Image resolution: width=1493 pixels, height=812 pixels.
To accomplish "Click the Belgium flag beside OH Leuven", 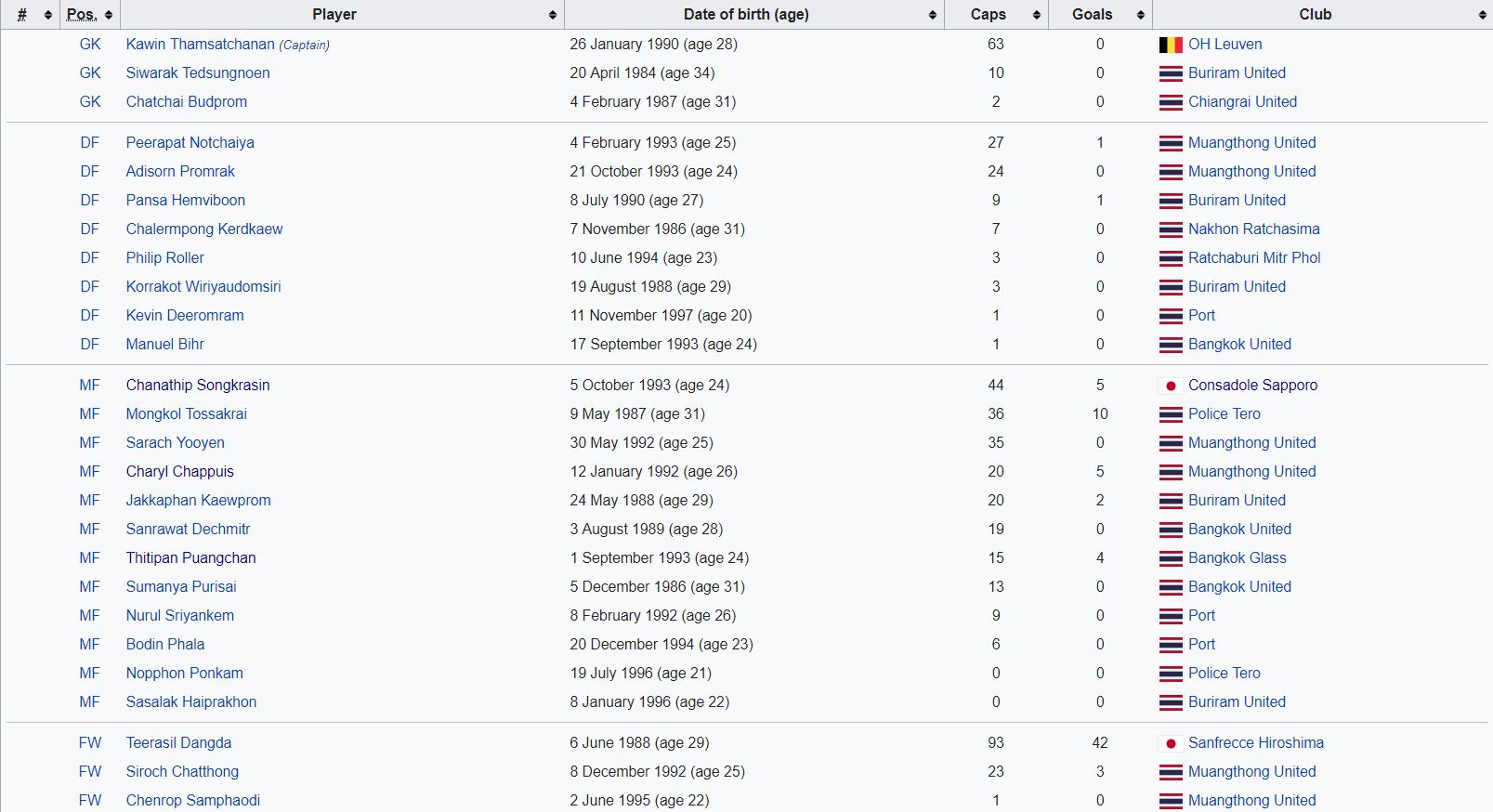I will tap(1171, 45).
